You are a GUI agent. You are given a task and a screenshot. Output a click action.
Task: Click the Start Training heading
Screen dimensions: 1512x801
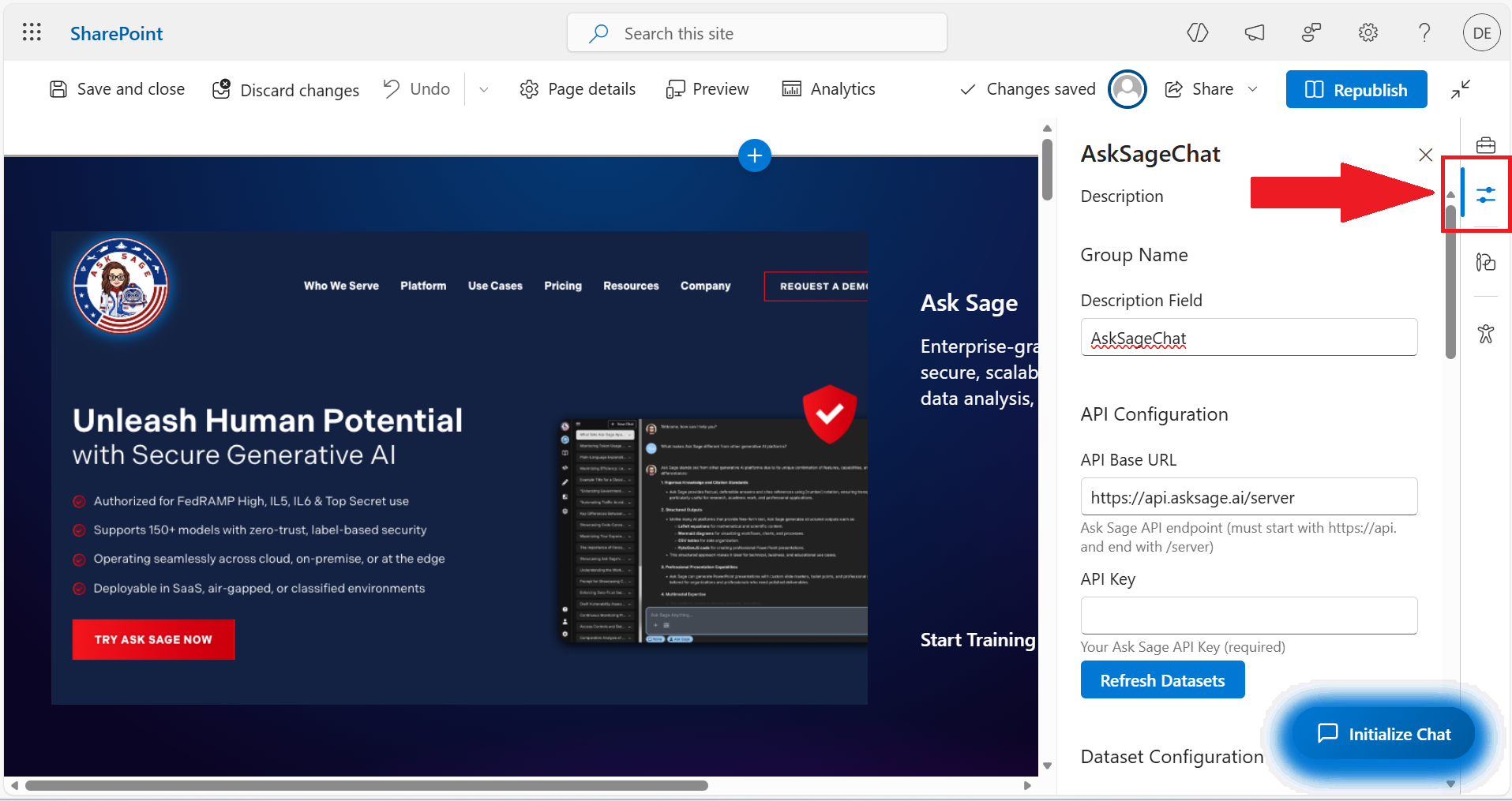click(977, 640)
